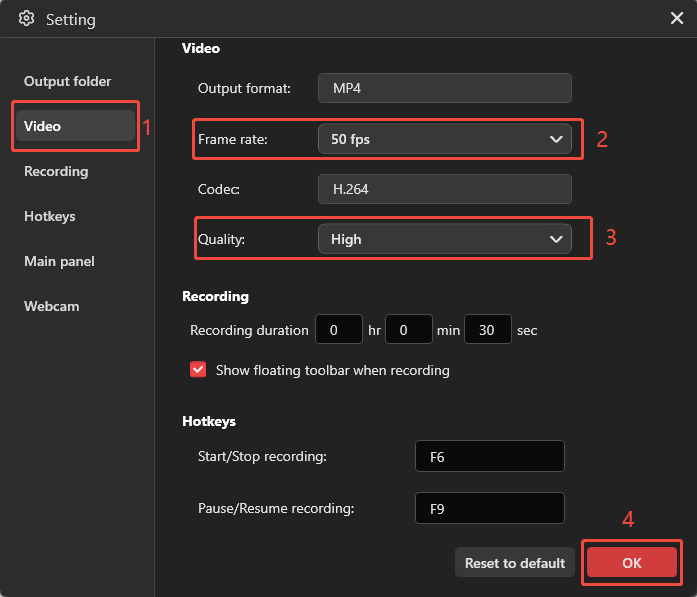Expand the Quality High dropdown
The image size is (697, 597).
(445, 239)
